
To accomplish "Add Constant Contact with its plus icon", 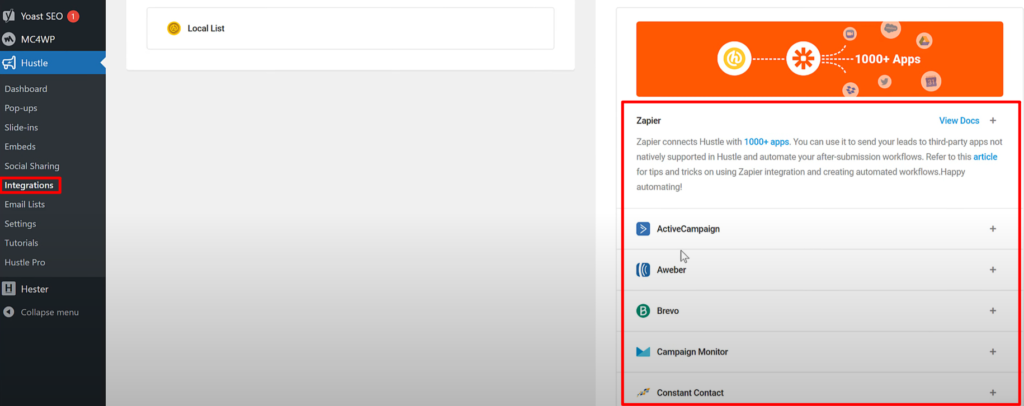I will click(993, 393).
